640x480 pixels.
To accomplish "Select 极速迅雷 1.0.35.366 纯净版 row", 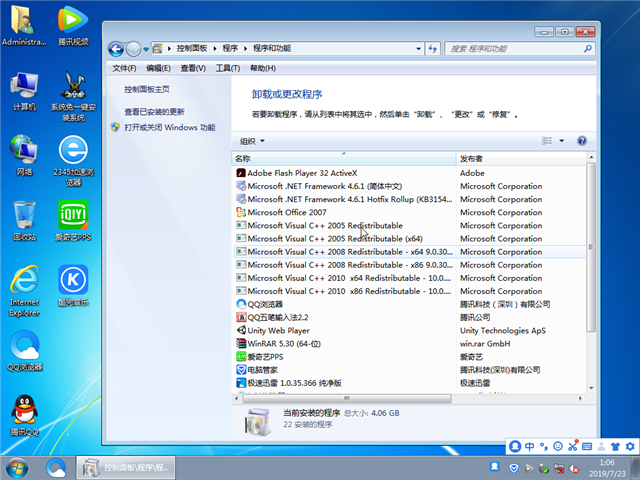I will [409, 383].
